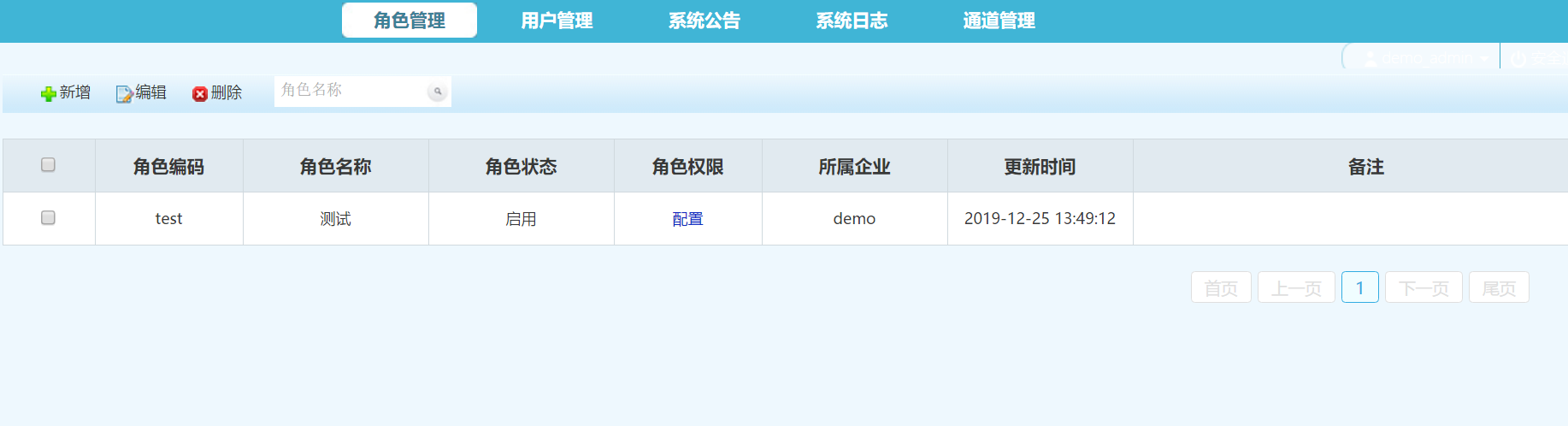Open the 系统日志 tab
1568x426 pixels.
point(852,21)
